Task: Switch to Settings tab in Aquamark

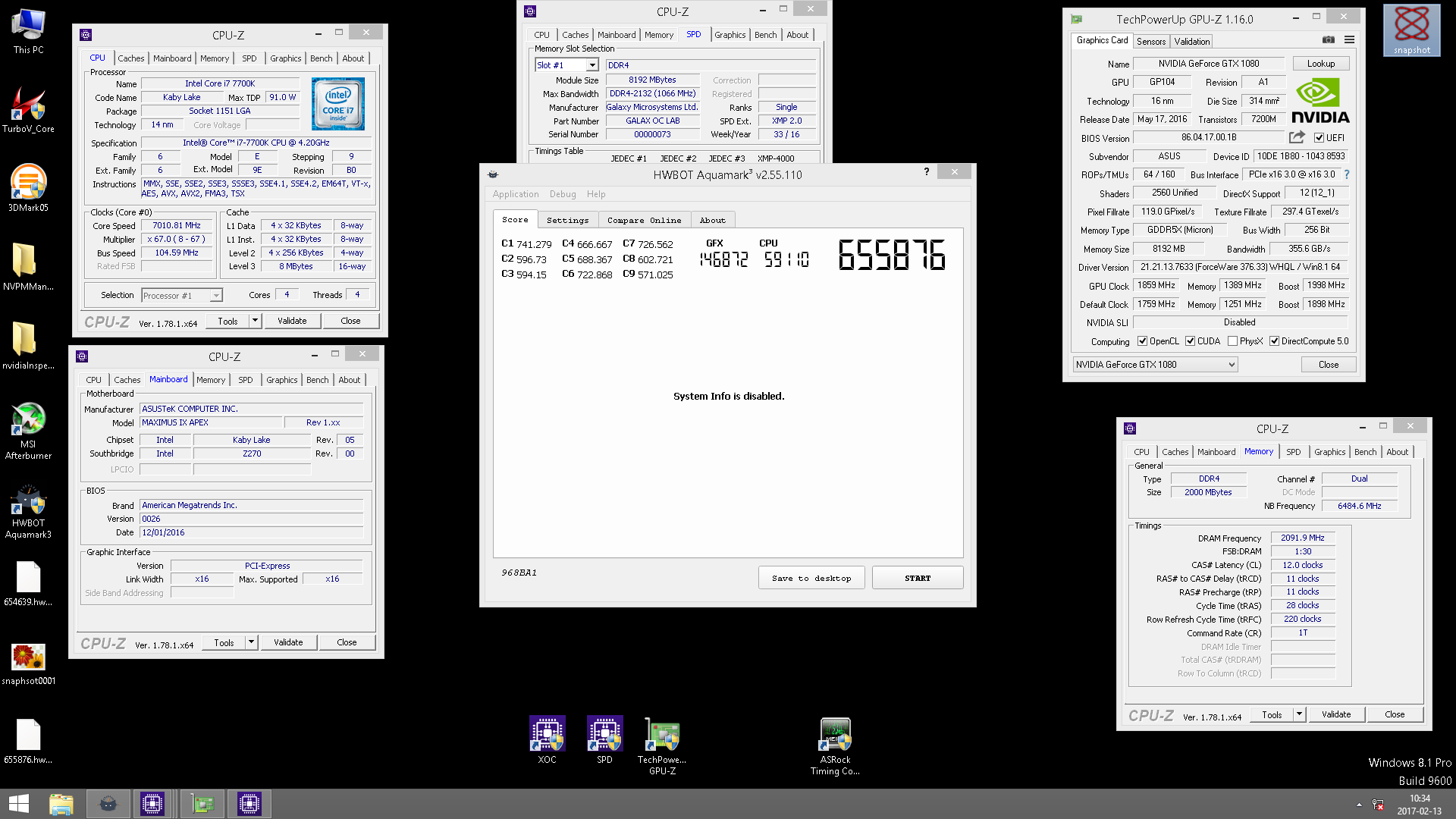Action: (567, 220)
